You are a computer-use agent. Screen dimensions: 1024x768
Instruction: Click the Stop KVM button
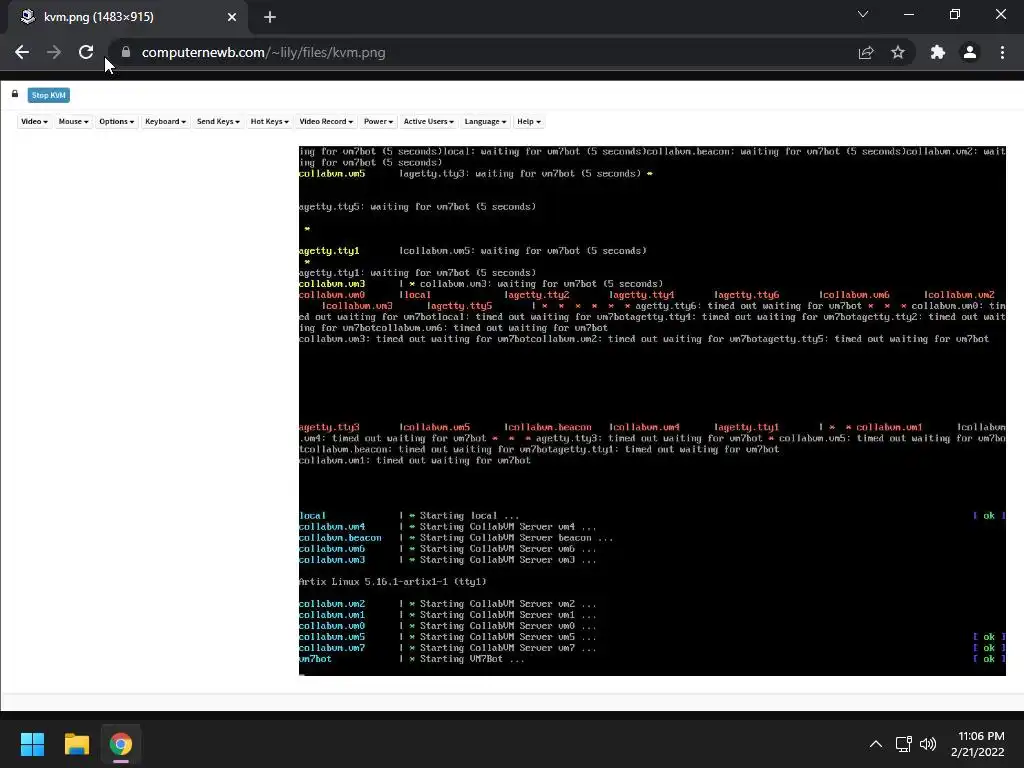48,95
